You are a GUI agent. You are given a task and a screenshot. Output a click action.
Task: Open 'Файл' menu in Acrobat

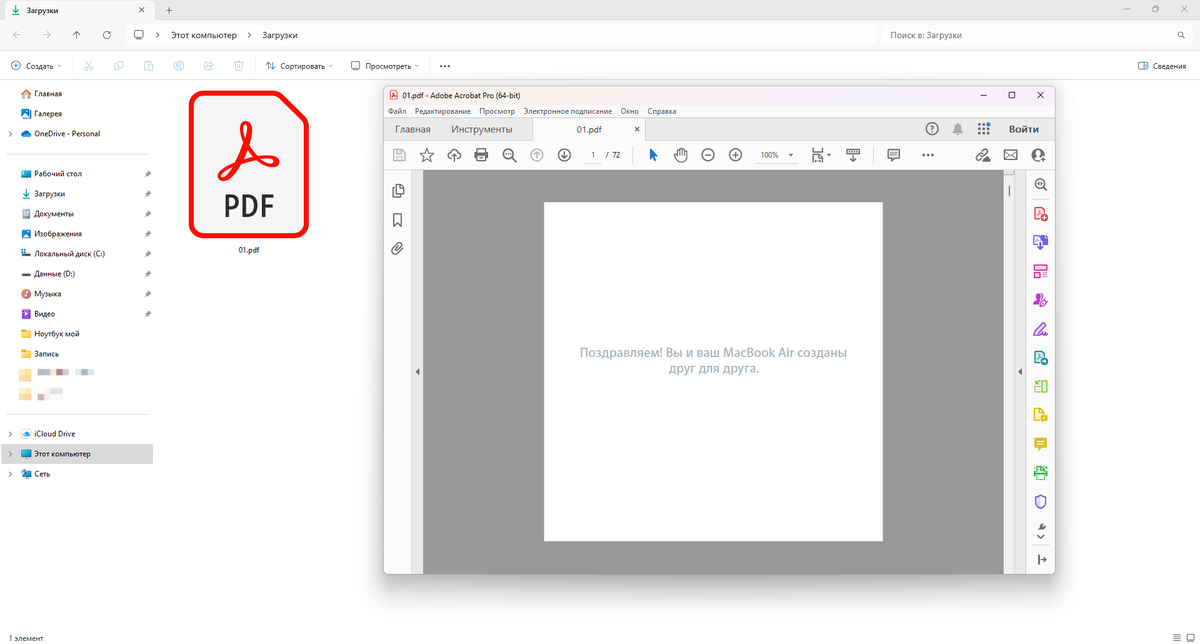397,111
